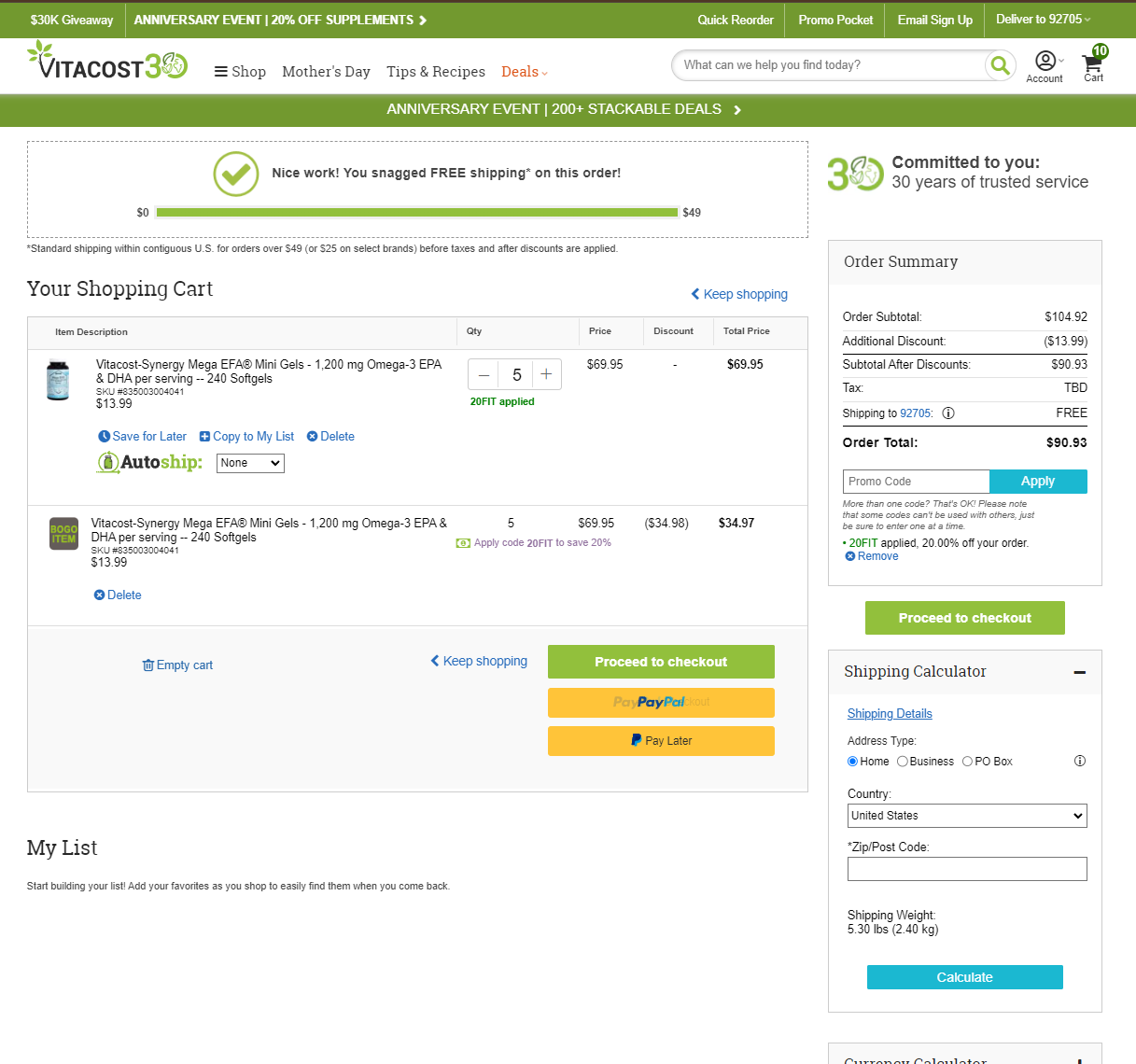
Task: Increase quantity with the plus button
Action: coord(546,374)
